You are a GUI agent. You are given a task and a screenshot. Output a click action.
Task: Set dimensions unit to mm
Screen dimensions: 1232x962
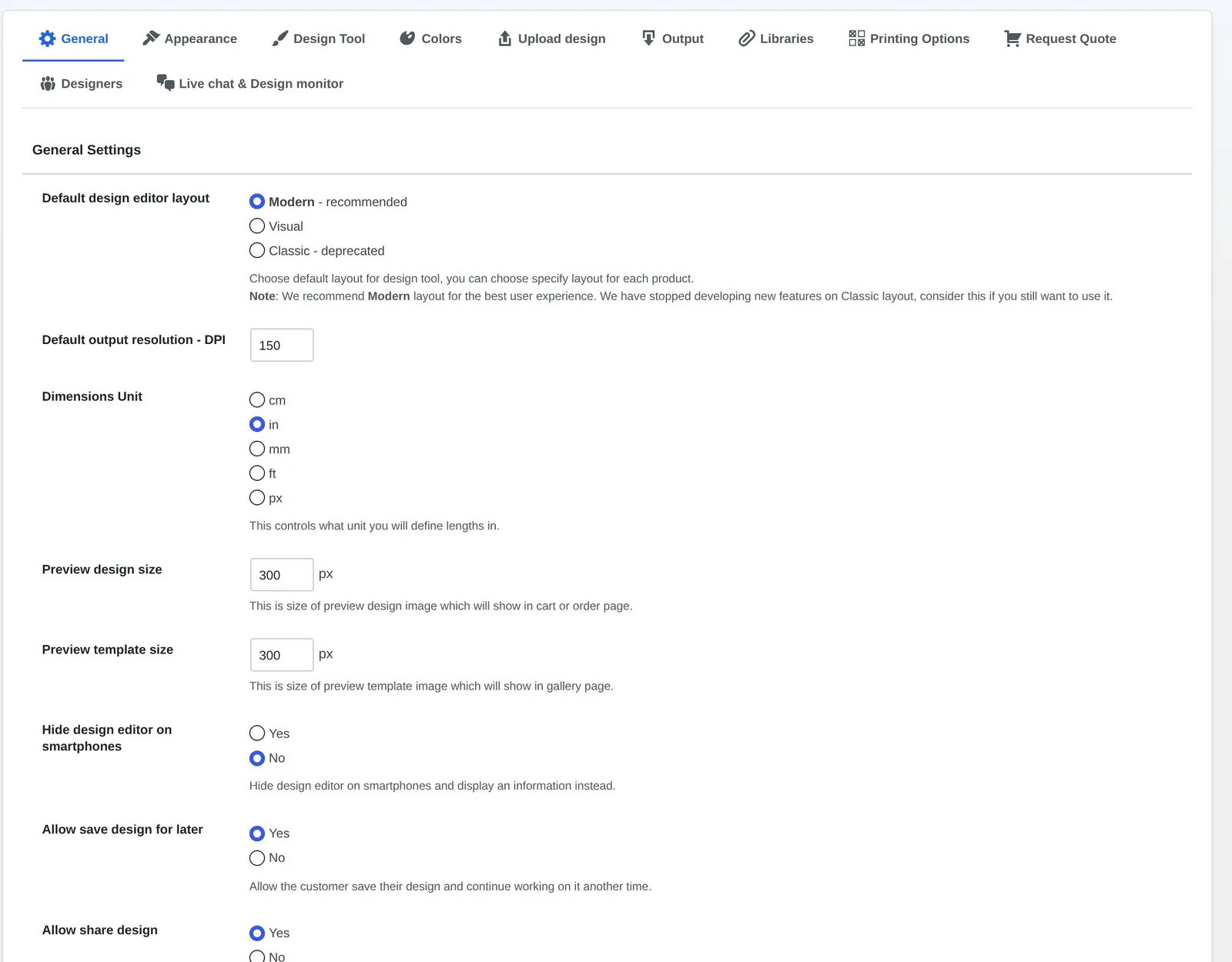(x=257, y=449)
